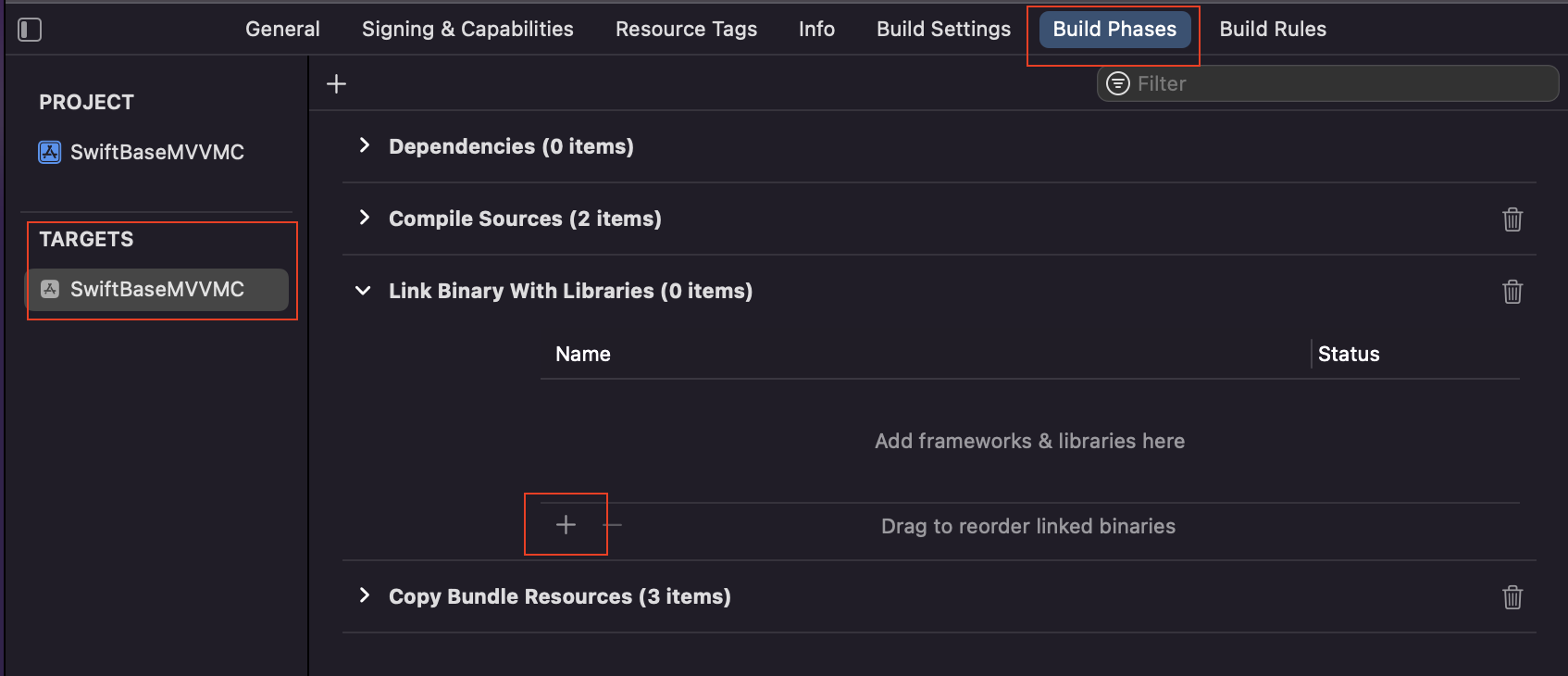Screen dimensions: 1568x676
Task: Expand Copy Bundle Resources section
Action: (365, 595)
